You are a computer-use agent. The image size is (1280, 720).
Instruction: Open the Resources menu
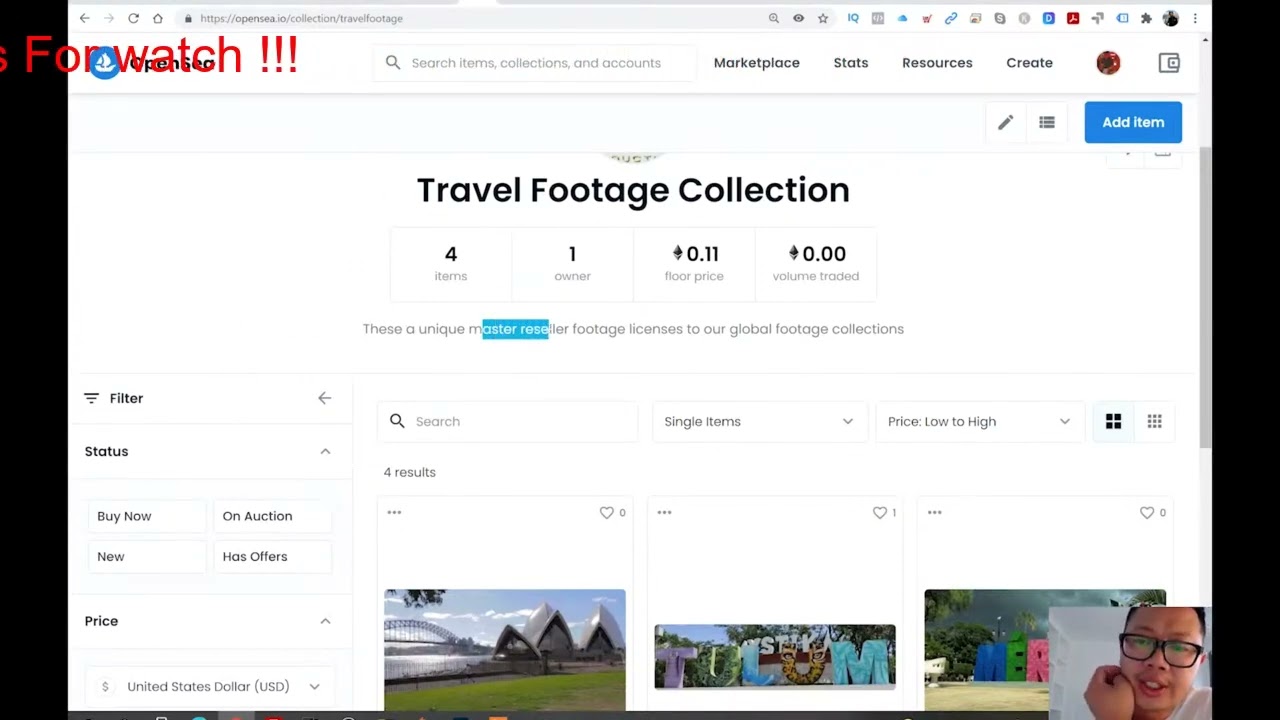(937, 63)
